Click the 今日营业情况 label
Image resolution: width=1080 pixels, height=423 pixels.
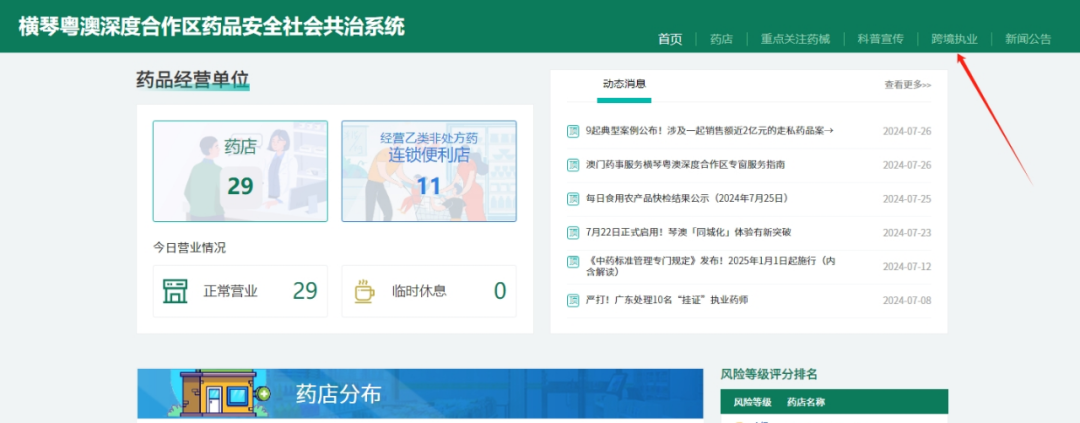pyautogui.click(x=189, y=247)
